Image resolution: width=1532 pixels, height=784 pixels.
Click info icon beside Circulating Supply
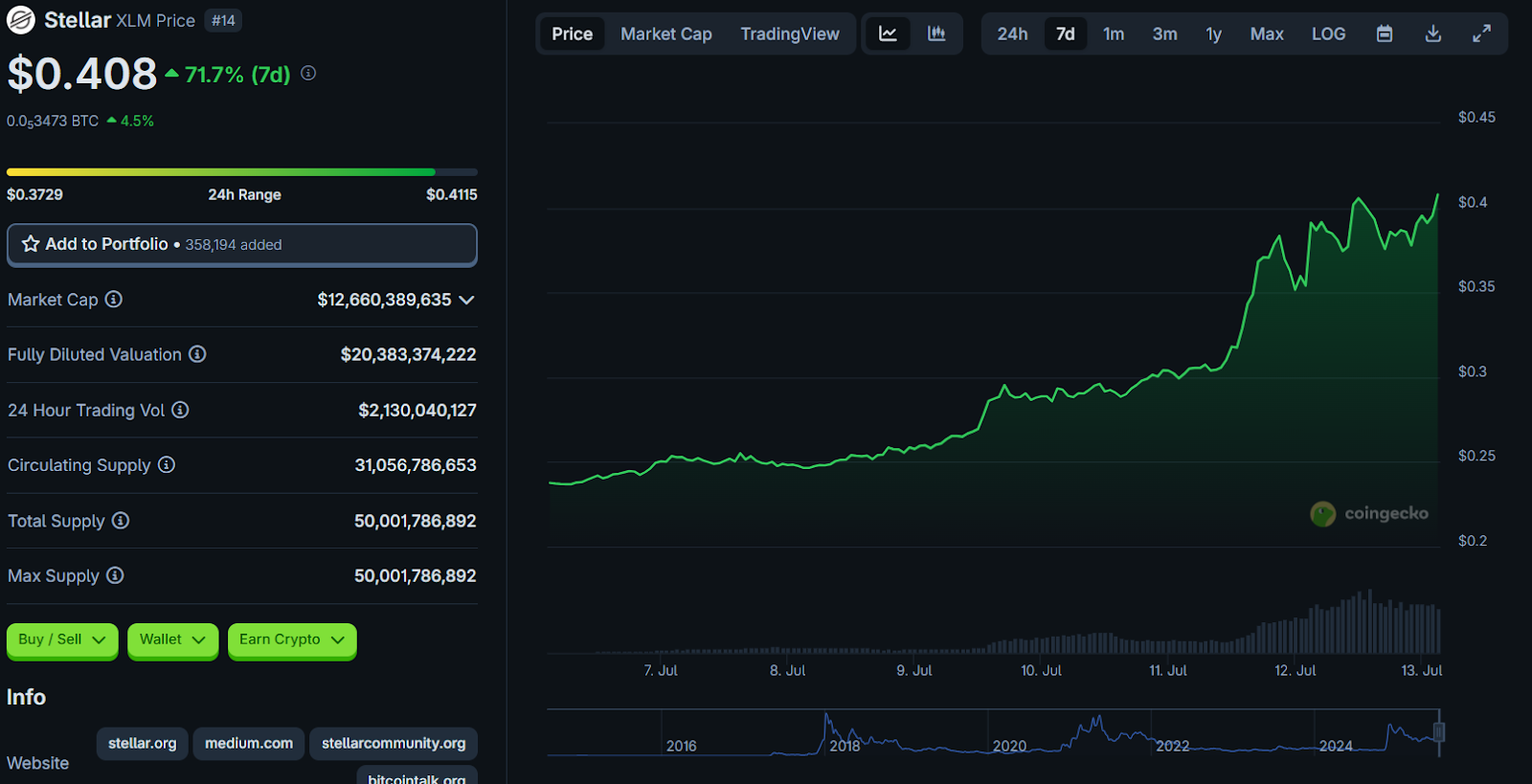click(x=167, y=465)
